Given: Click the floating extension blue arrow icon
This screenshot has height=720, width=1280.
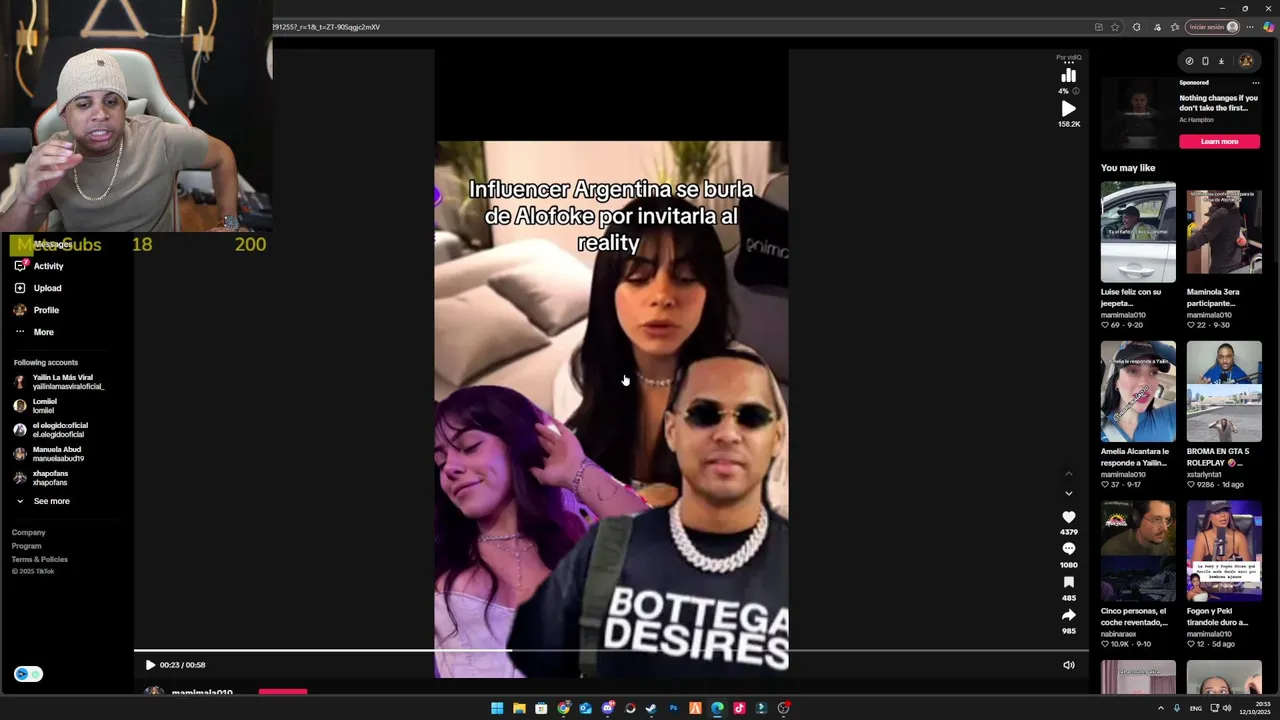Looking at the screenshot, I should (22, 674).
